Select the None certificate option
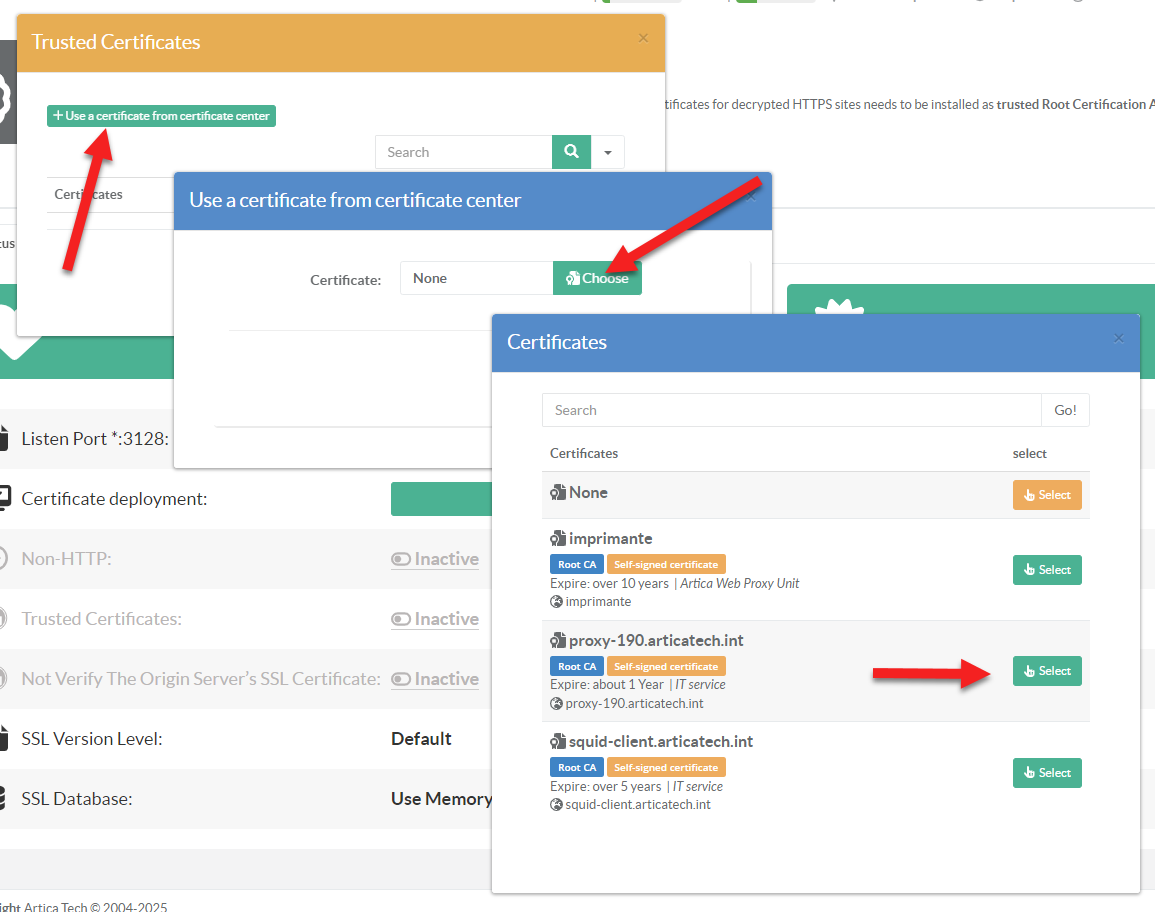1155x912 pixels. pos(1047,495)
